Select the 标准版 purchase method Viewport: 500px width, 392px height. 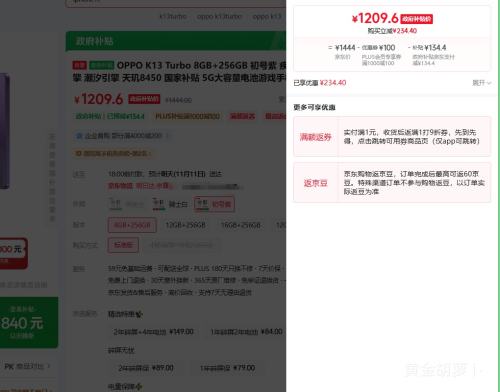(x=123, y=245)
